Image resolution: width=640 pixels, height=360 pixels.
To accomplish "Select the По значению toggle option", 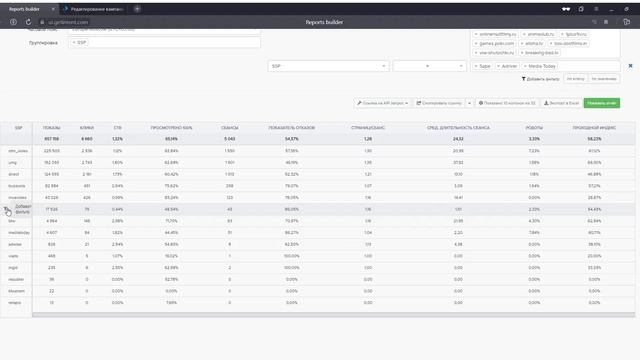I will pos(604,79).
